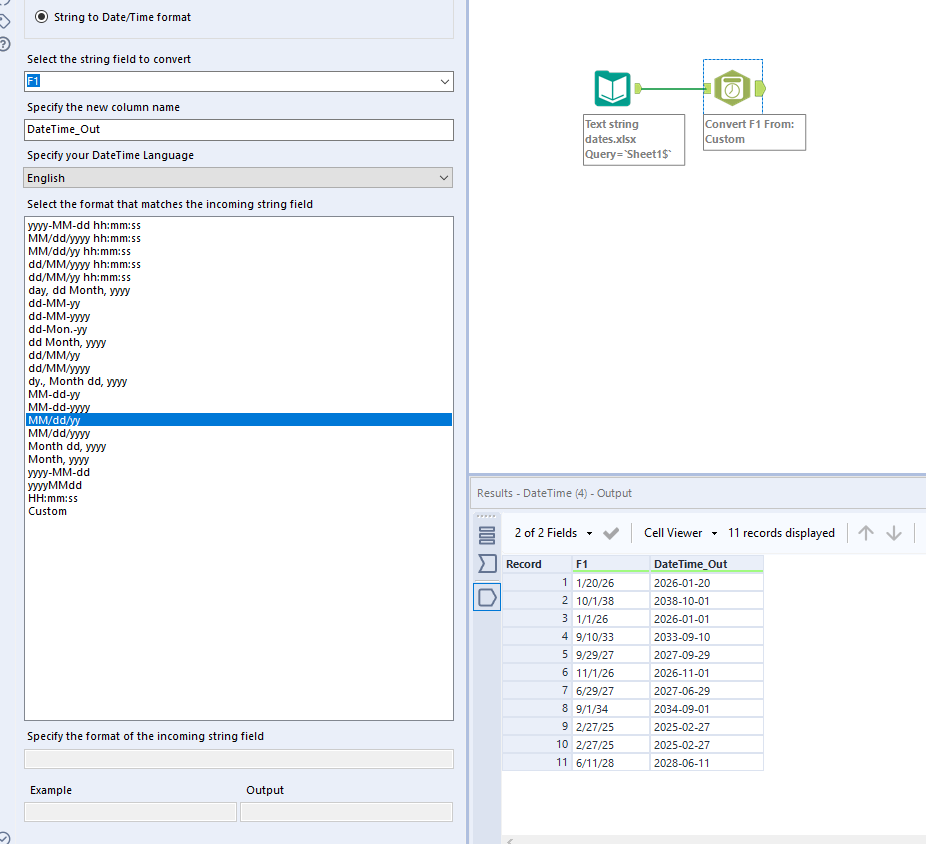The width and height of the screenshot is (926, 844).
Task: Click the DateTime tool with clock icon
Action: 732,90
